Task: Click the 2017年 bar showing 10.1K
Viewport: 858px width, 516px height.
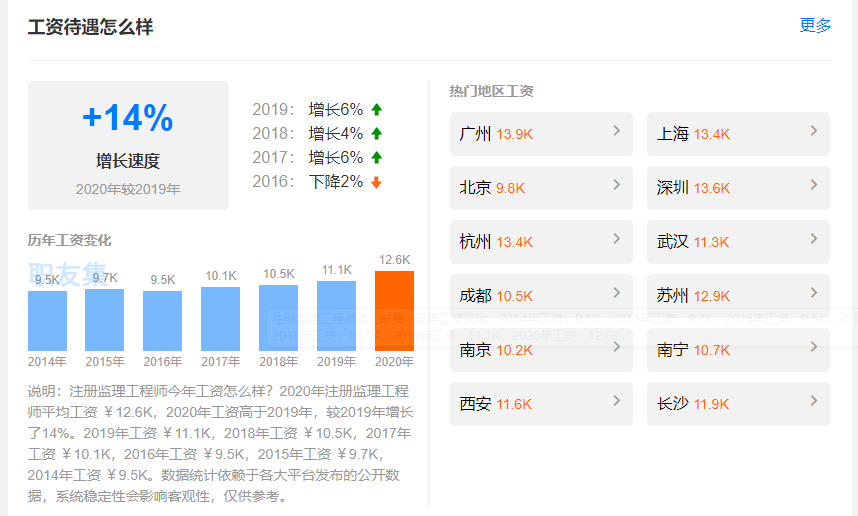Action: (220, 319)
